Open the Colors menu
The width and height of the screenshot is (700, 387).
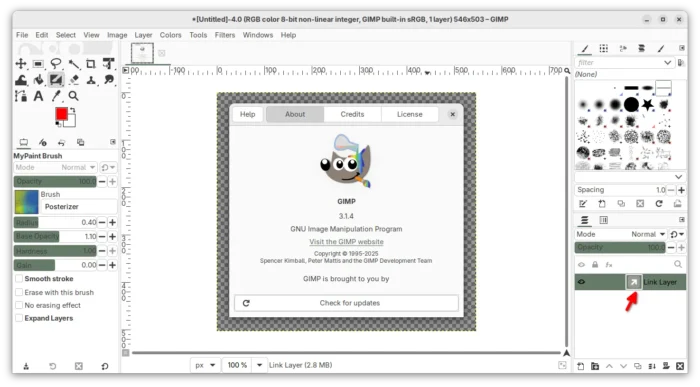[x=171, y=35]
